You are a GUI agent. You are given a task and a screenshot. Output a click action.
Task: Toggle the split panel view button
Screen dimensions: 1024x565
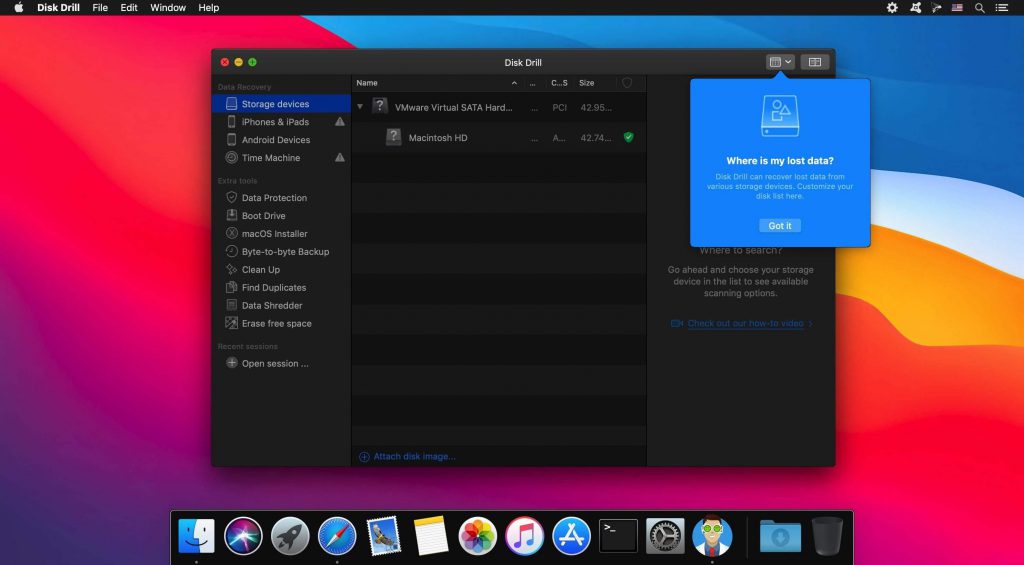(x=815, y=62)
